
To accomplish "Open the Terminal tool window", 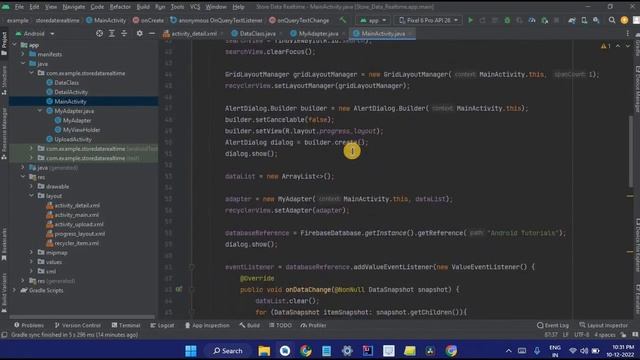I will click(126, 325).
